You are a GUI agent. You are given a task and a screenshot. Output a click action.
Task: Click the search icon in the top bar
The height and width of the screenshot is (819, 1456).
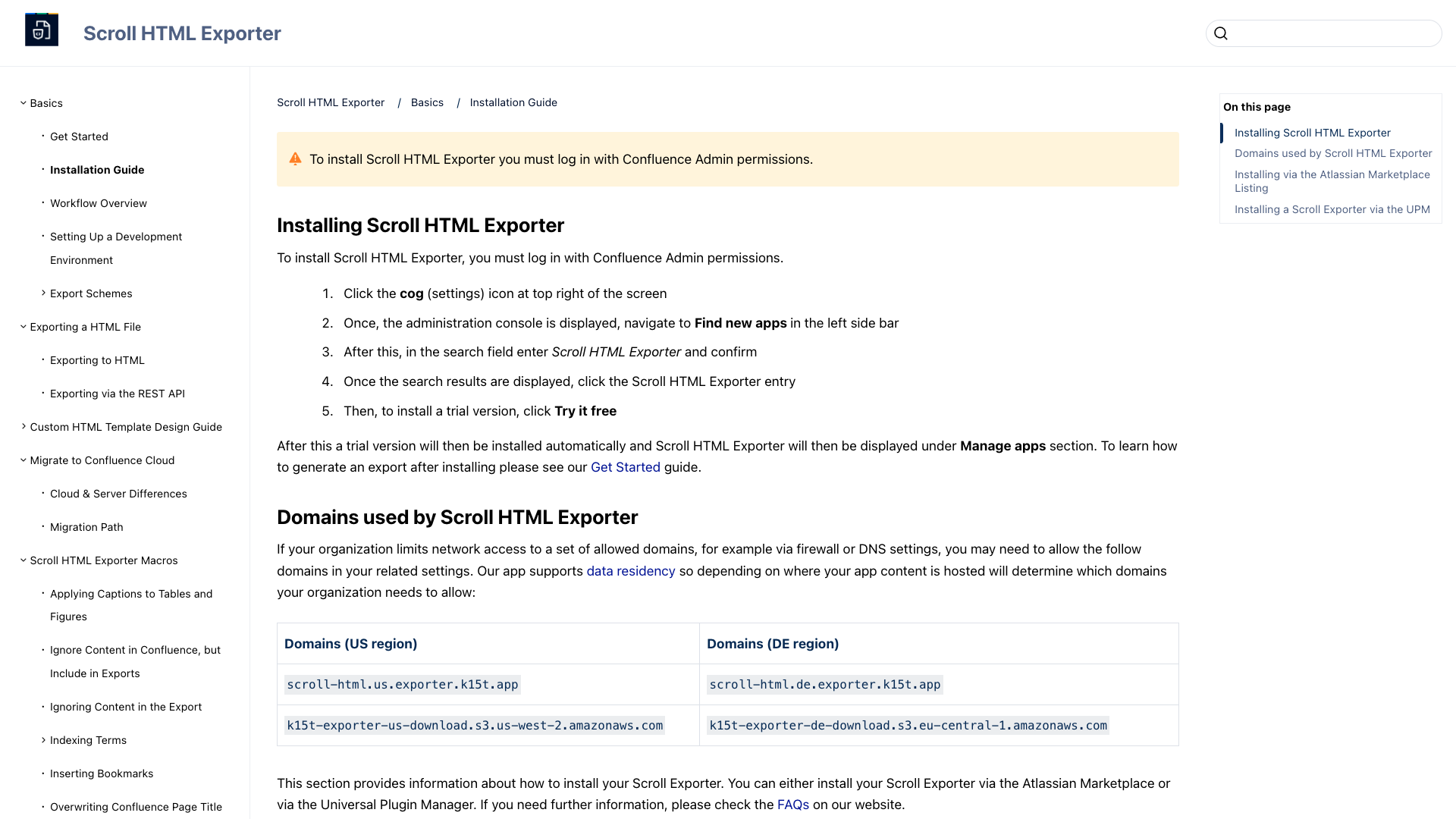pos(1221,33)
